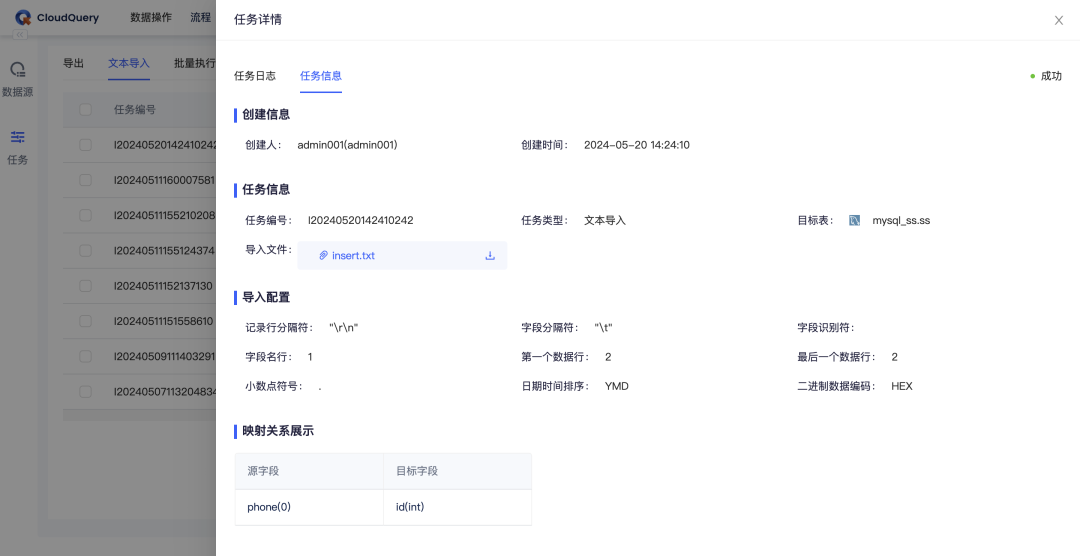The width and height of the screenshot is (1080, 556).
Task: Click the phone(0) source field cell
Action: click(309, 507)
